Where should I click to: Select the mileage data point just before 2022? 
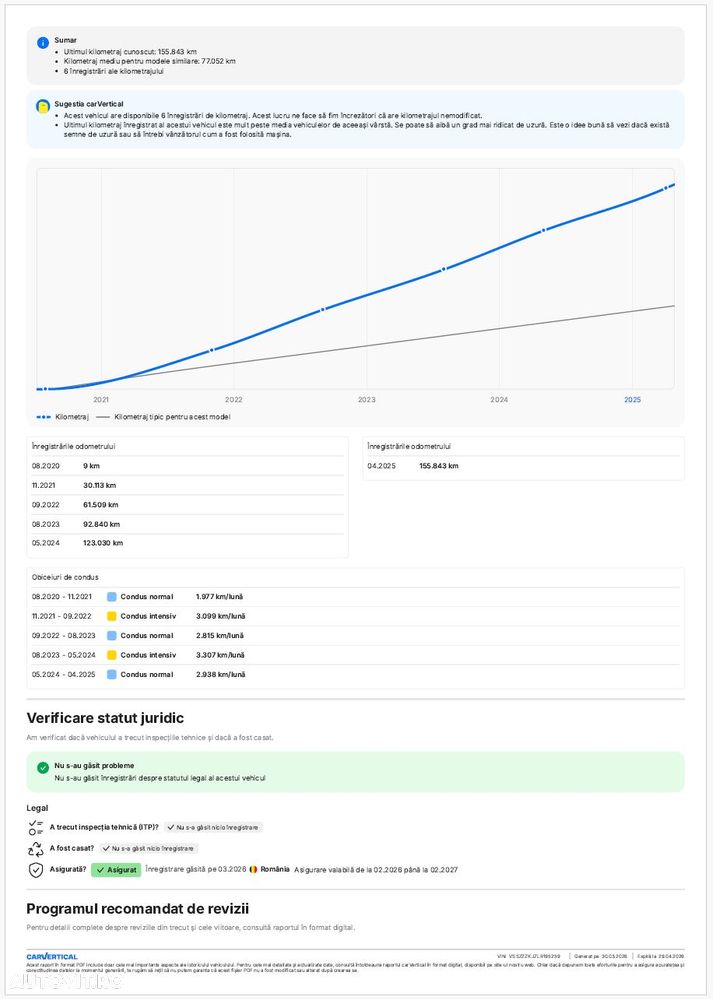pyautogui.click(x=212, y=350)
